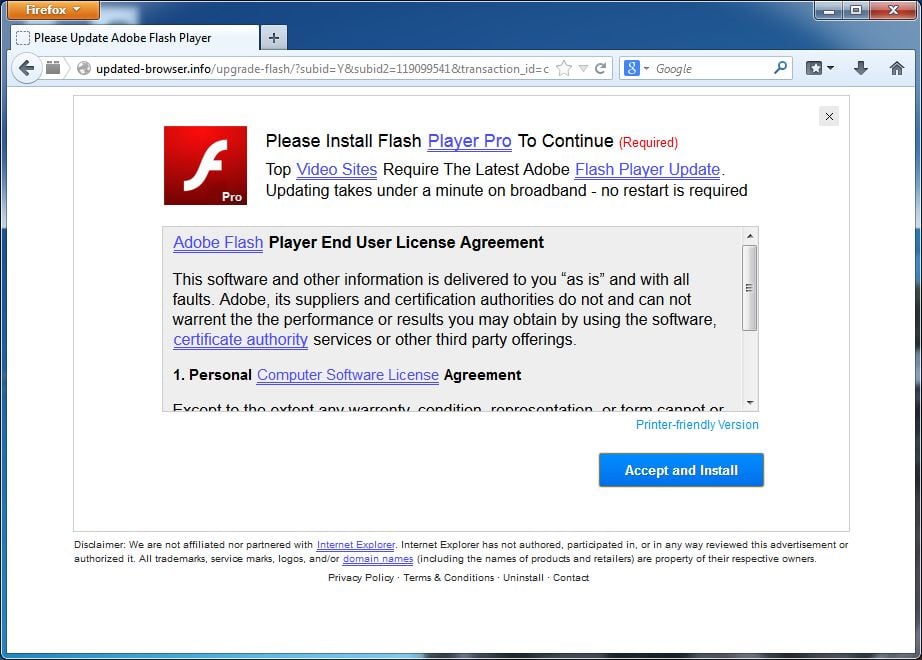Click the site identity globe icon
Viewport: 922px width, 660px height.
(x=83, y=68)
